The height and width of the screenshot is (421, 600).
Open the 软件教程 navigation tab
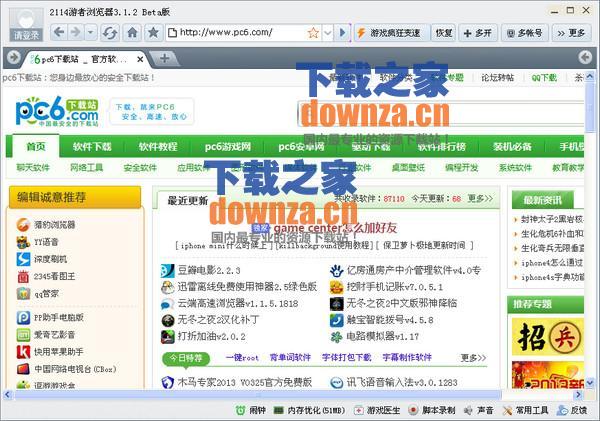point(158,147)
